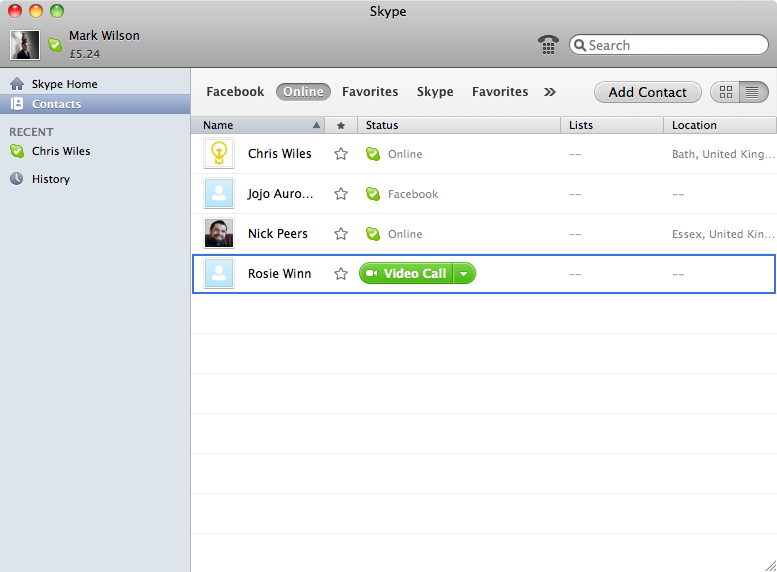The width and height of the screenshot is (777, 572).
Task: Sort by the Name column header
Action: click(x=258, y=125)
